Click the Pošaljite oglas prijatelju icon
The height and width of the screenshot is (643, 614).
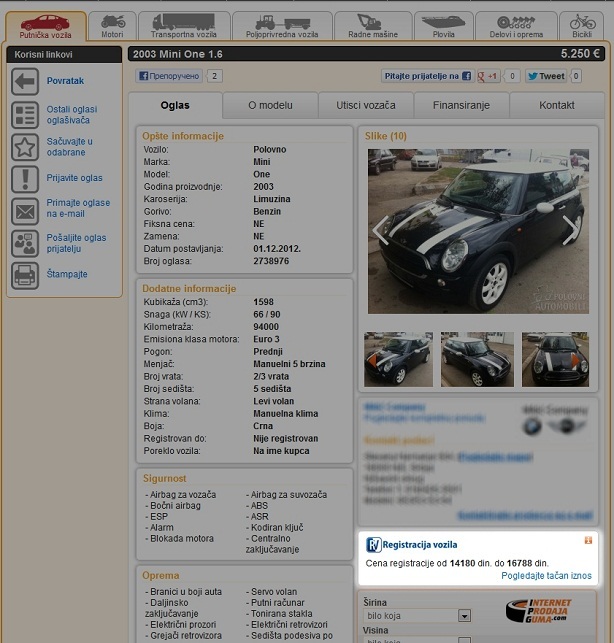click(x=25, y=243)
